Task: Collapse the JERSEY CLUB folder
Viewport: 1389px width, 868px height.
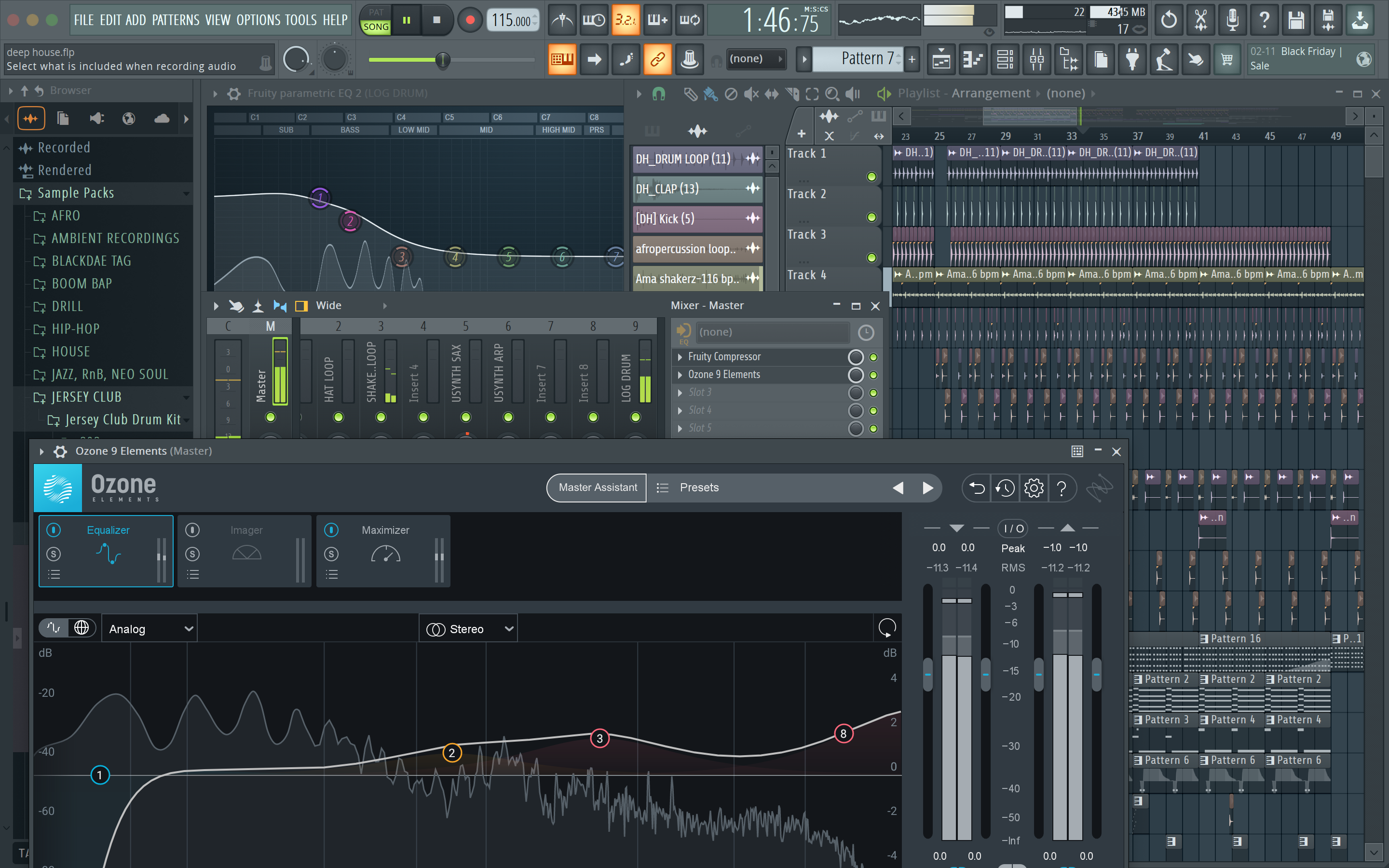Action: (186, 397)
